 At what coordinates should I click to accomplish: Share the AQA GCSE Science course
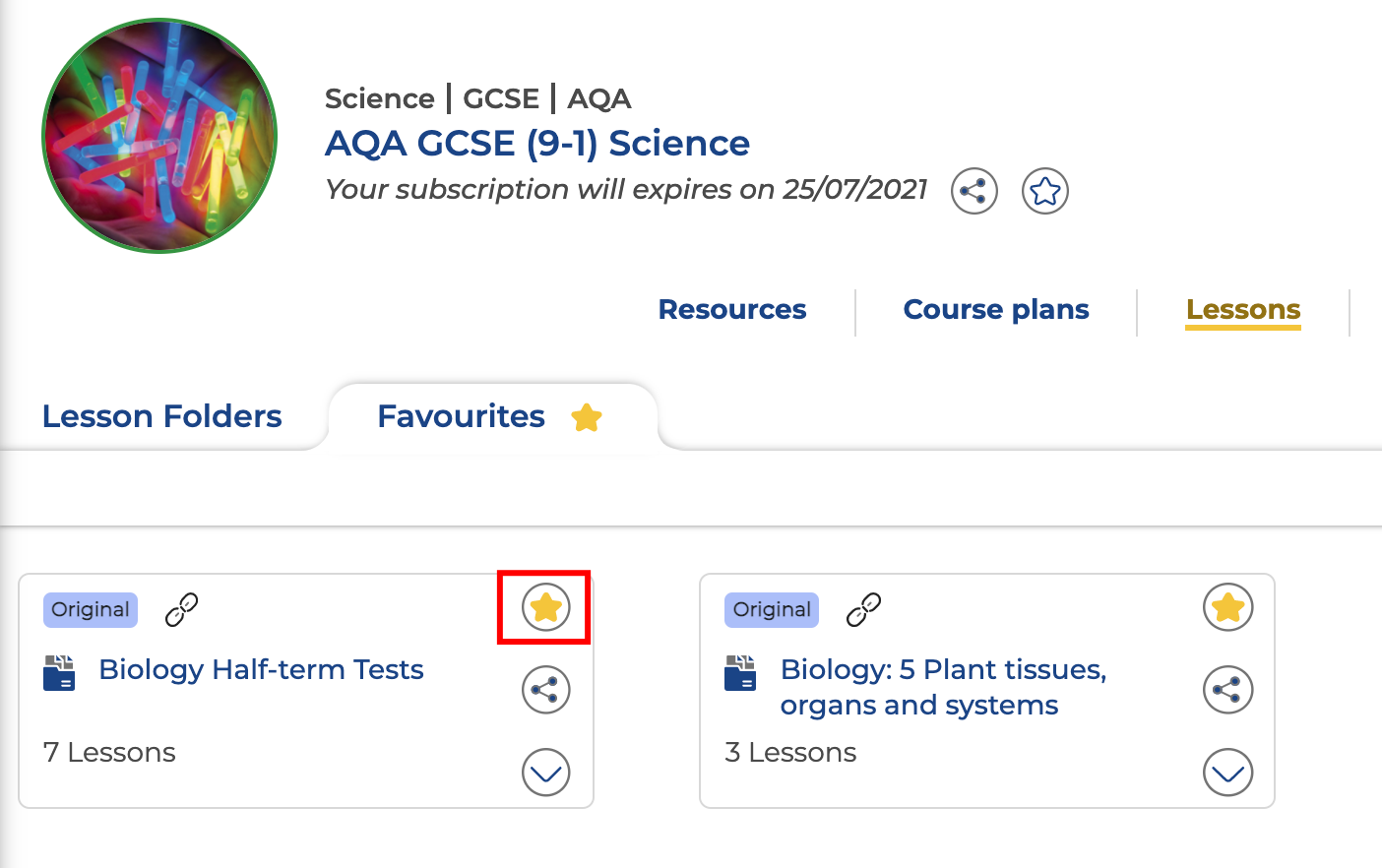974,191
